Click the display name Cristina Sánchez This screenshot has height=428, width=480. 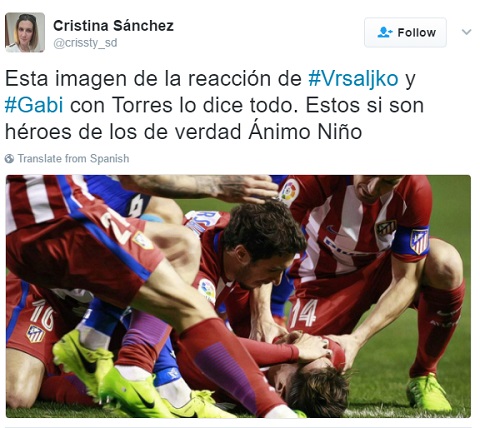pos(113,26)
